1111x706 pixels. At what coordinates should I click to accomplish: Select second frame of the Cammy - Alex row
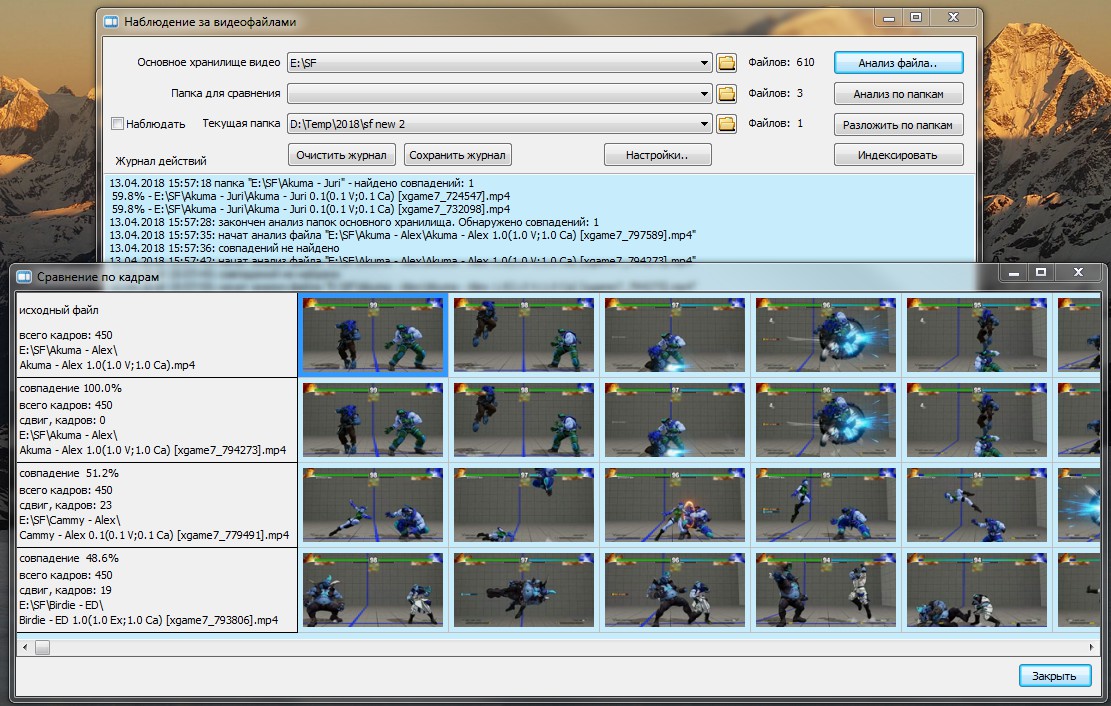coord(524,505)
